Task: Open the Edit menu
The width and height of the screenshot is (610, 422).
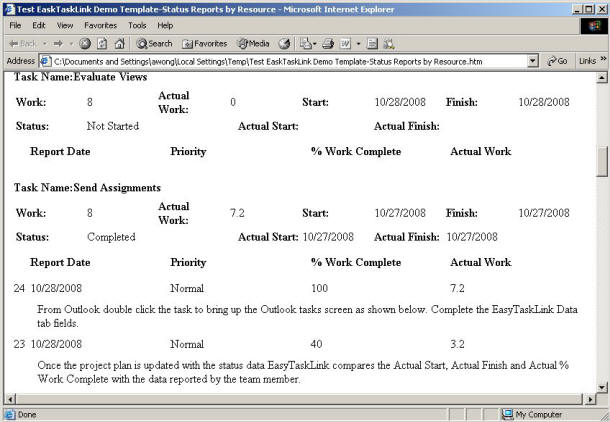Action: [39, 25]
